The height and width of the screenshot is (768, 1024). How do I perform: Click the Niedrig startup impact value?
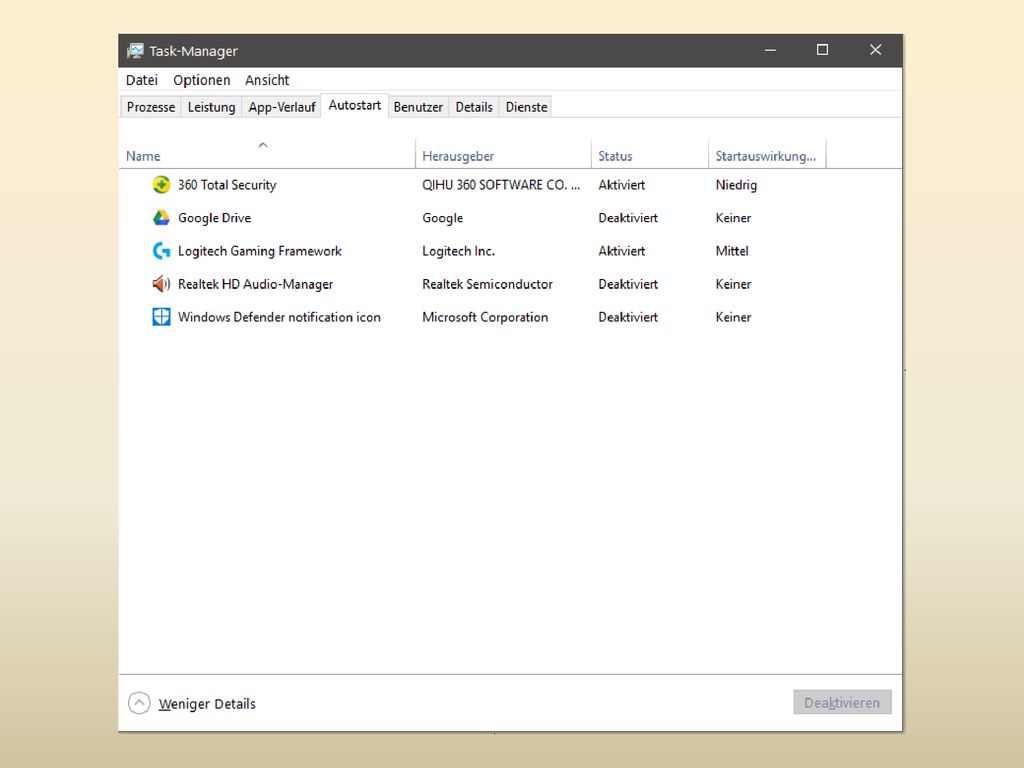pyautogui.click(x=736, y=185)
